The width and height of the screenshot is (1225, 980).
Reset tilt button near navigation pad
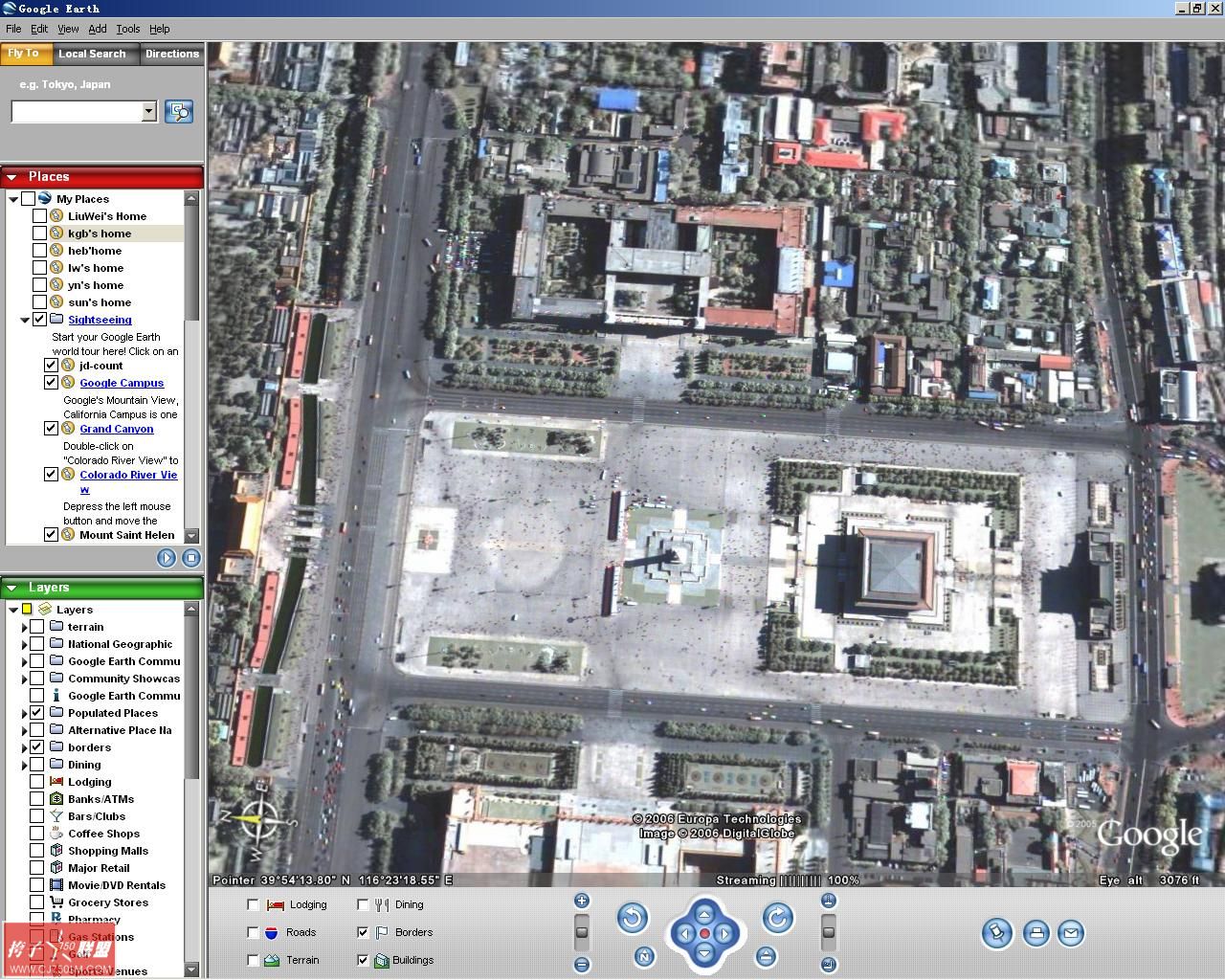765,956
